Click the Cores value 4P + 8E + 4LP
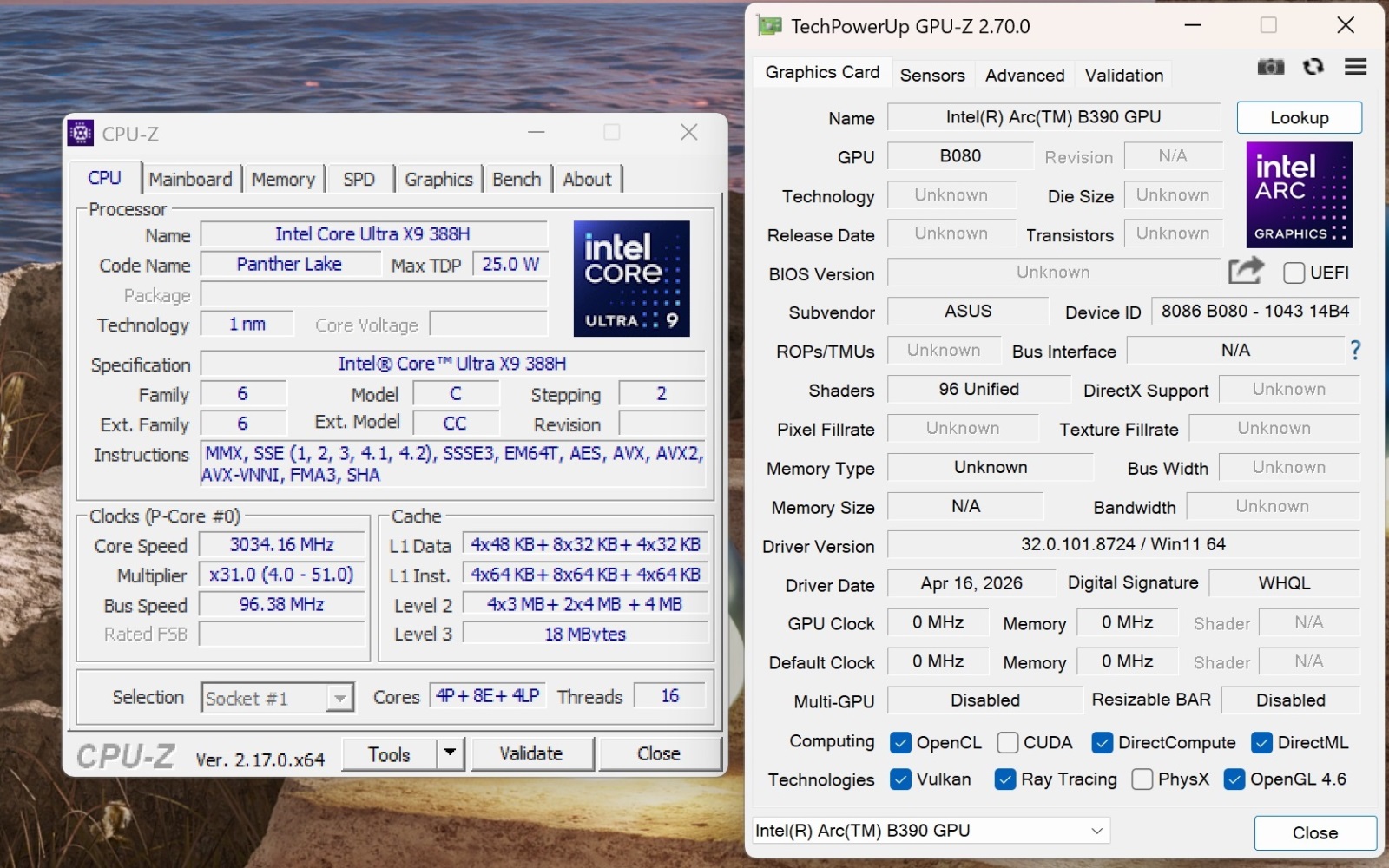Image resolution: width=1389 pixels, height=868 pixels. tap(487, 696)
